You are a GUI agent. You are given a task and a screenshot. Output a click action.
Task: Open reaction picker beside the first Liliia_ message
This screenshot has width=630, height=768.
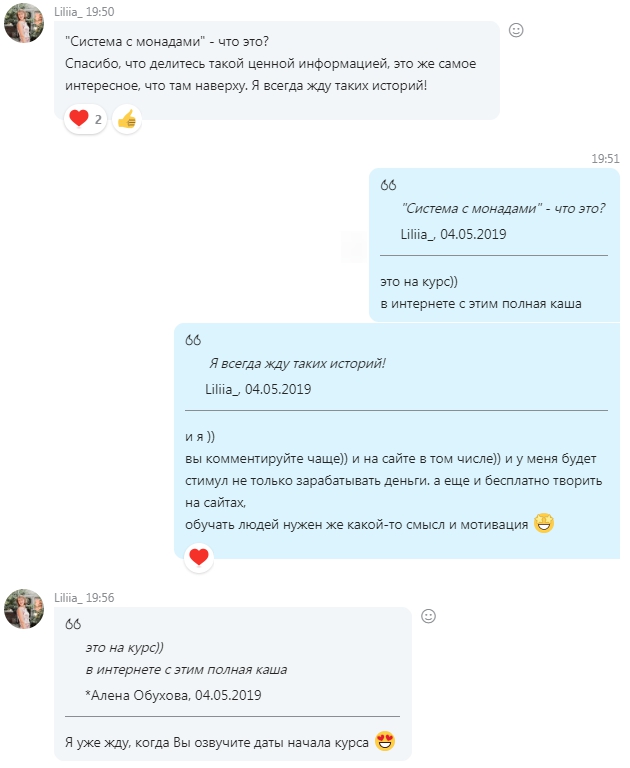click(x=516, y=30)
